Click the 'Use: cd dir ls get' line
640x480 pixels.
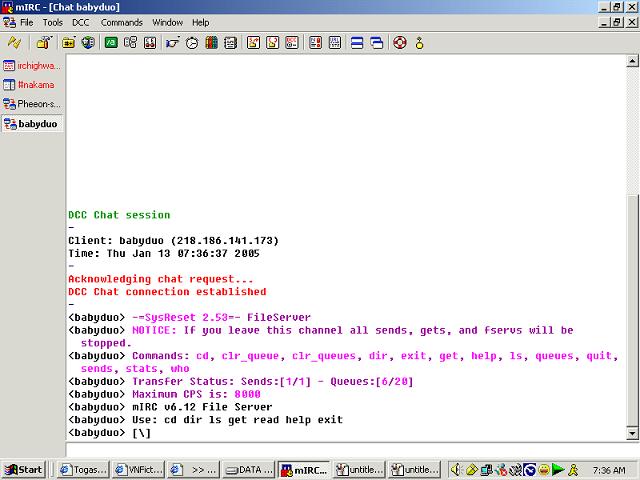pos(205,420)
